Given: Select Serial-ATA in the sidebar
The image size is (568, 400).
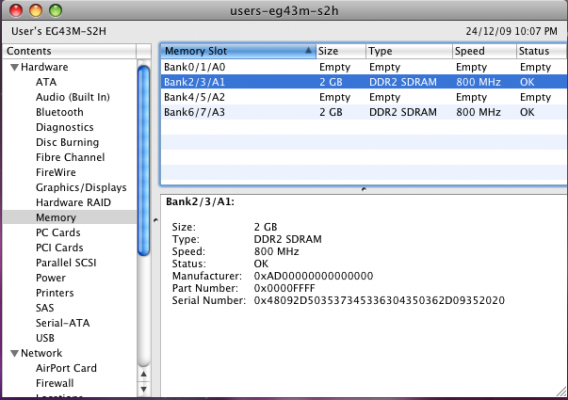Looking at the screenshot, I should 63,323.
